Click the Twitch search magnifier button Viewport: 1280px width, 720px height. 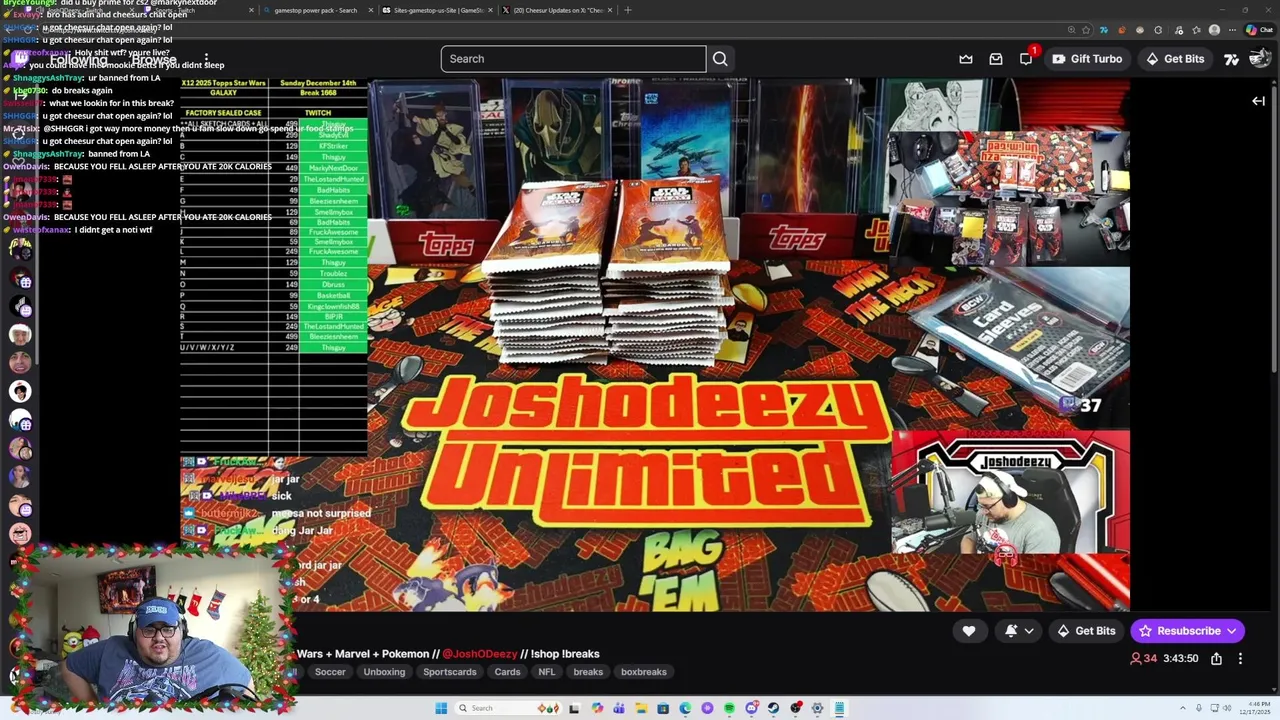pos(720,59)
